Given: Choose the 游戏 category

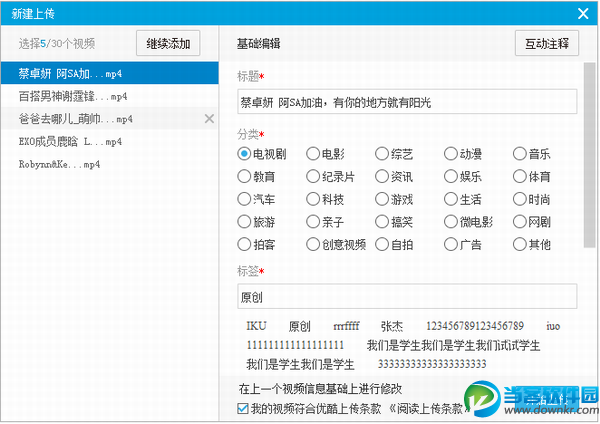Looking at the screenshot, I should coord(394,199).
